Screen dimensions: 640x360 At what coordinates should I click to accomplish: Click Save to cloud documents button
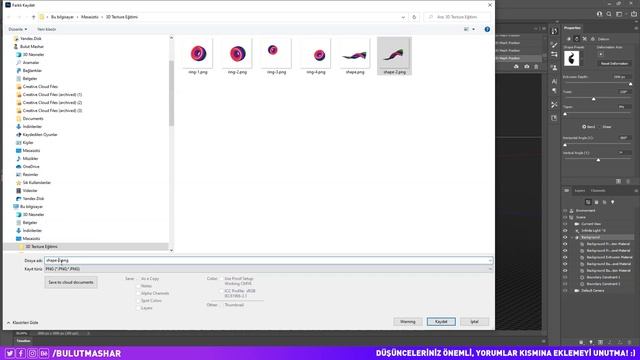click(71, 282)
